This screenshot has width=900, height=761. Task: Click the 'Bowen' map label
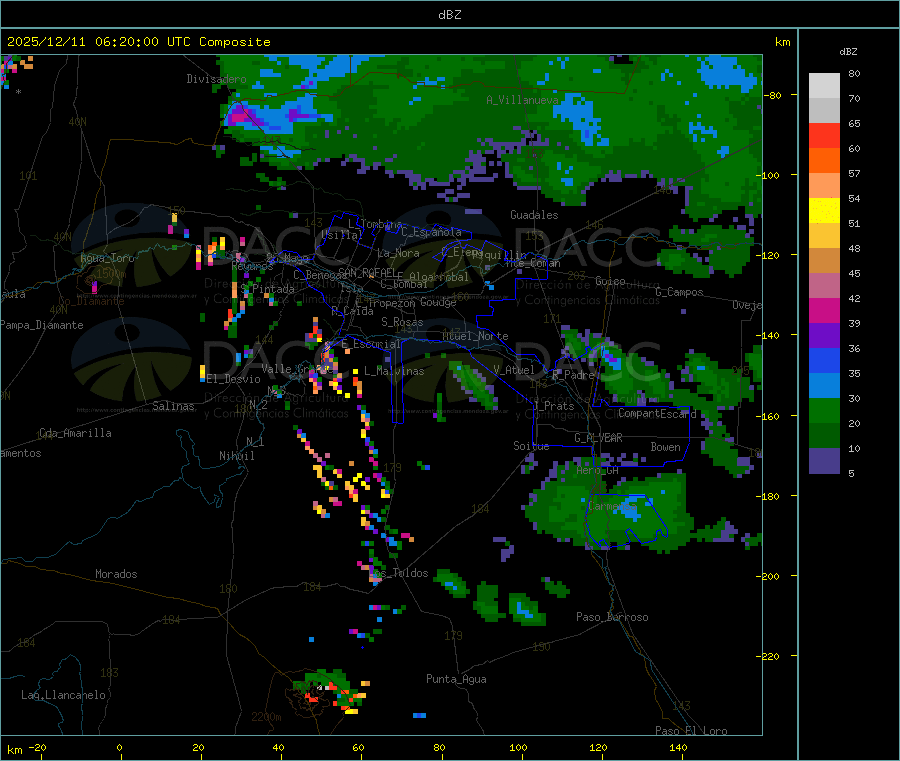point(666,447)
